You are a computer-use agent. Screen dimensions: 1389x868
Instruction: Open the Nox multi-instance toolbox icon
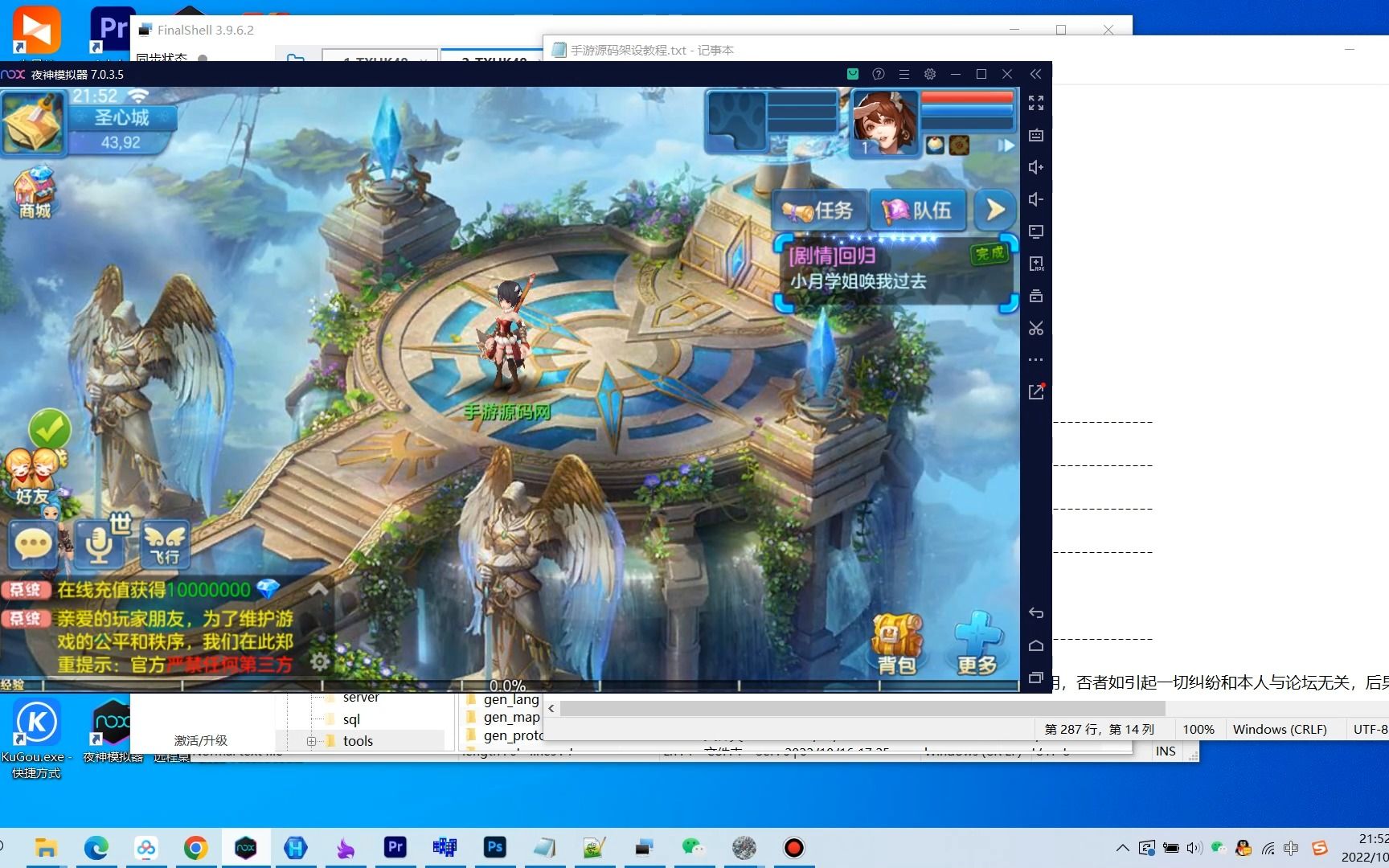pyautogui.click(x=1036, y=296)
